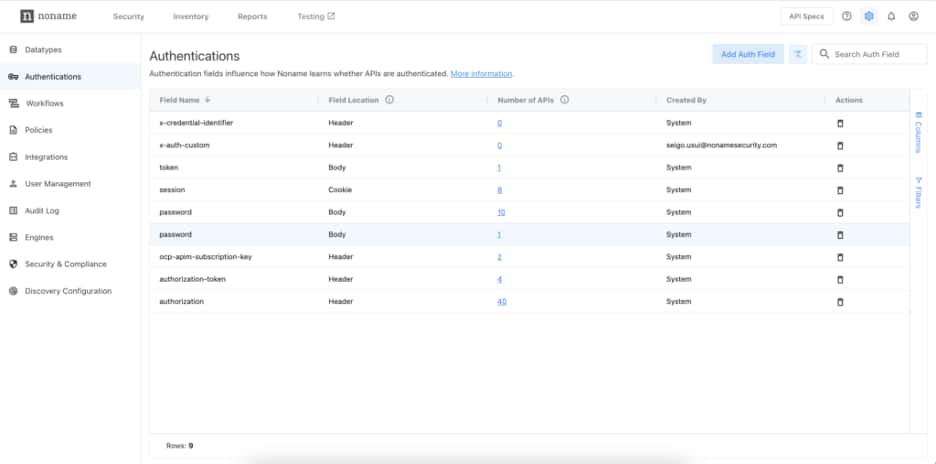Delete the x-auth-custom auth field
Image resolution: width=936 pixels, height=464 pixels.
click(x=840, y=145)
